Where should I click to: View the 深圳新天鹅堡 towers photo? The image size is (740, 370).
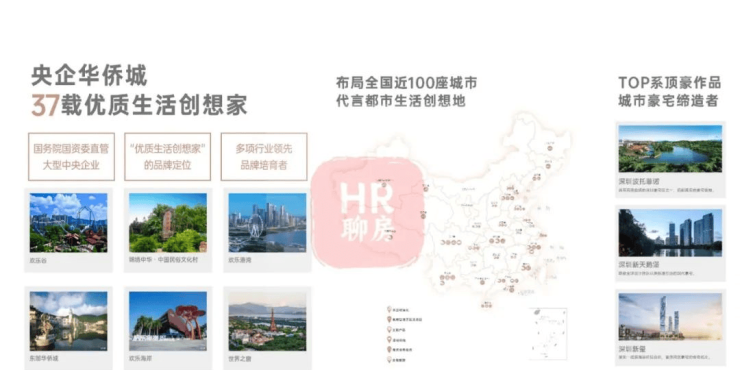click(670, 233)
